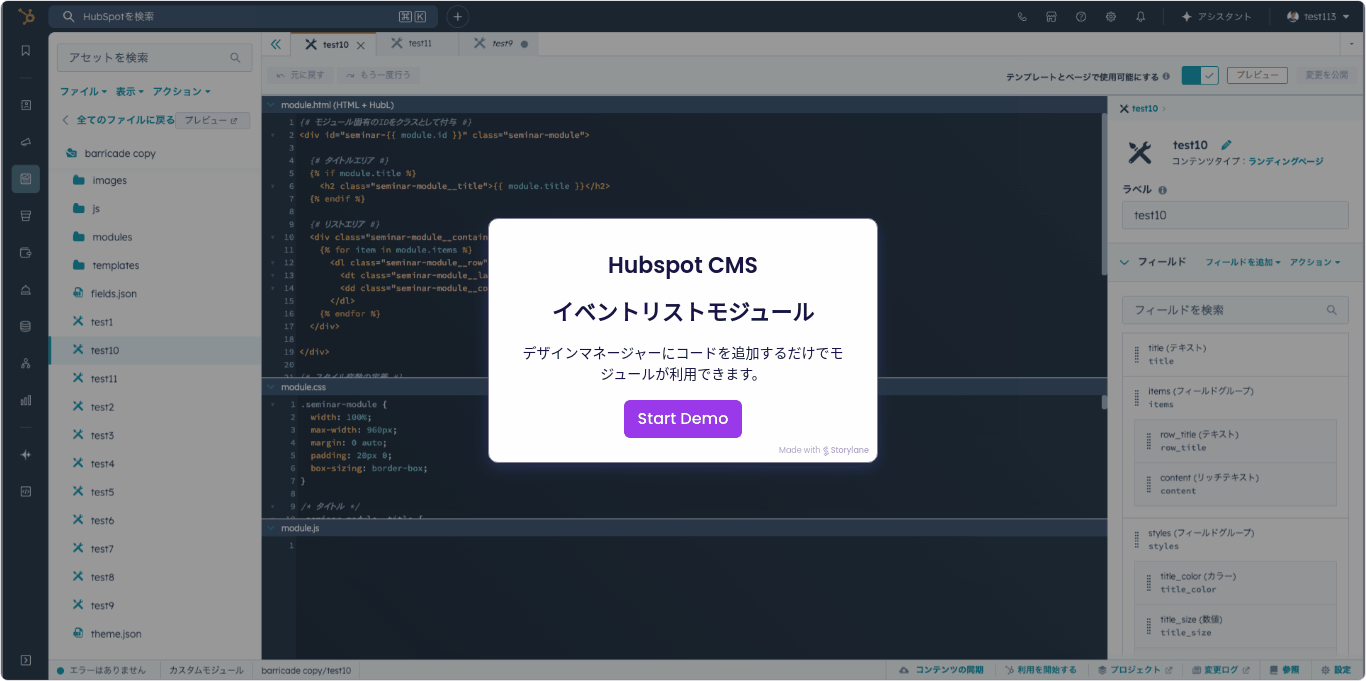The height and width of the screenshot is (681, 1366).
Task: Collapse the module.html editor section
Action: pyautogui.click(x=270, y=104)
